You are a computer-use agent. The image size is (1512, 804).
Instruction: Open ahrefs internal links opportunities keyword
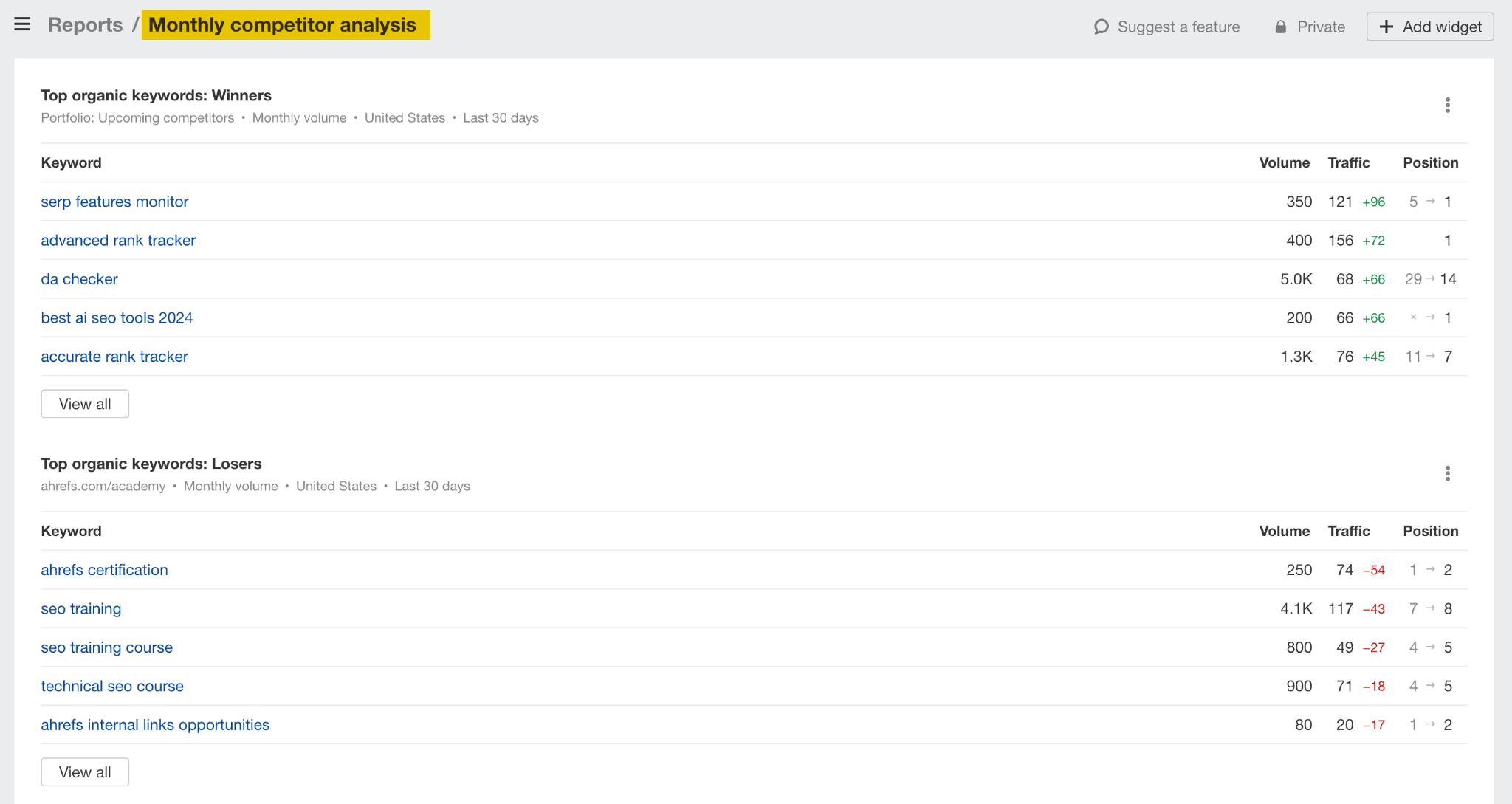click(x=155, y=725)
